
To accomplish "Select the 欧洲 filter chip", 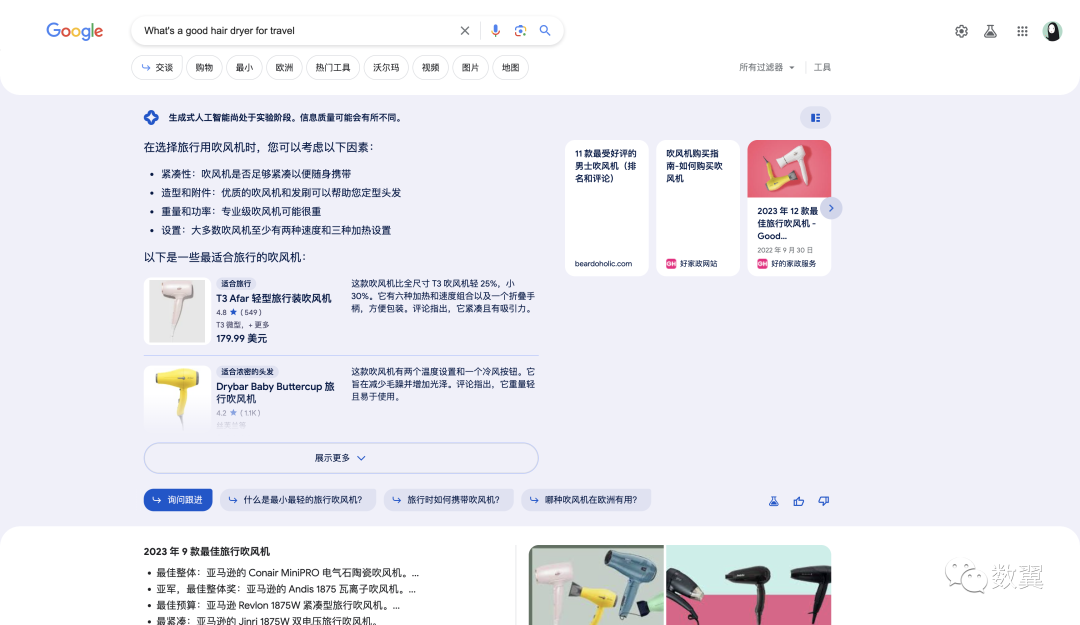I will [284, 68].
